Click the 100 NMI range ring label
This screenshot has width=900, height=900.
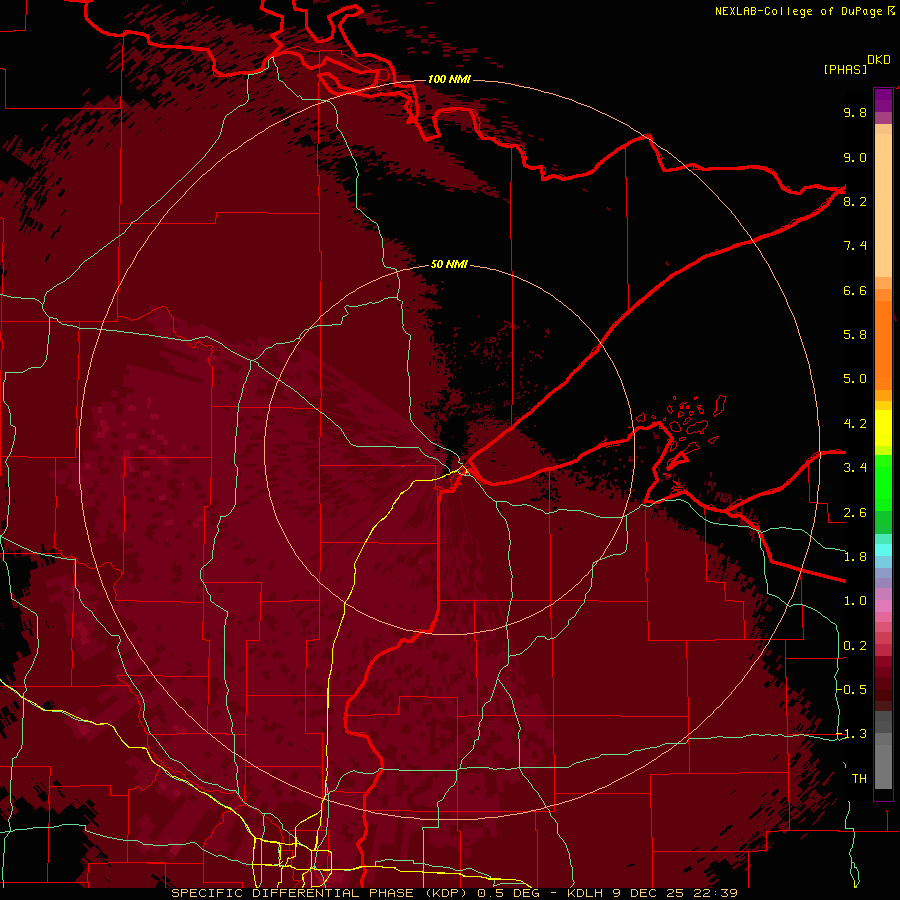pyautogui.click(x=449, y=79)
